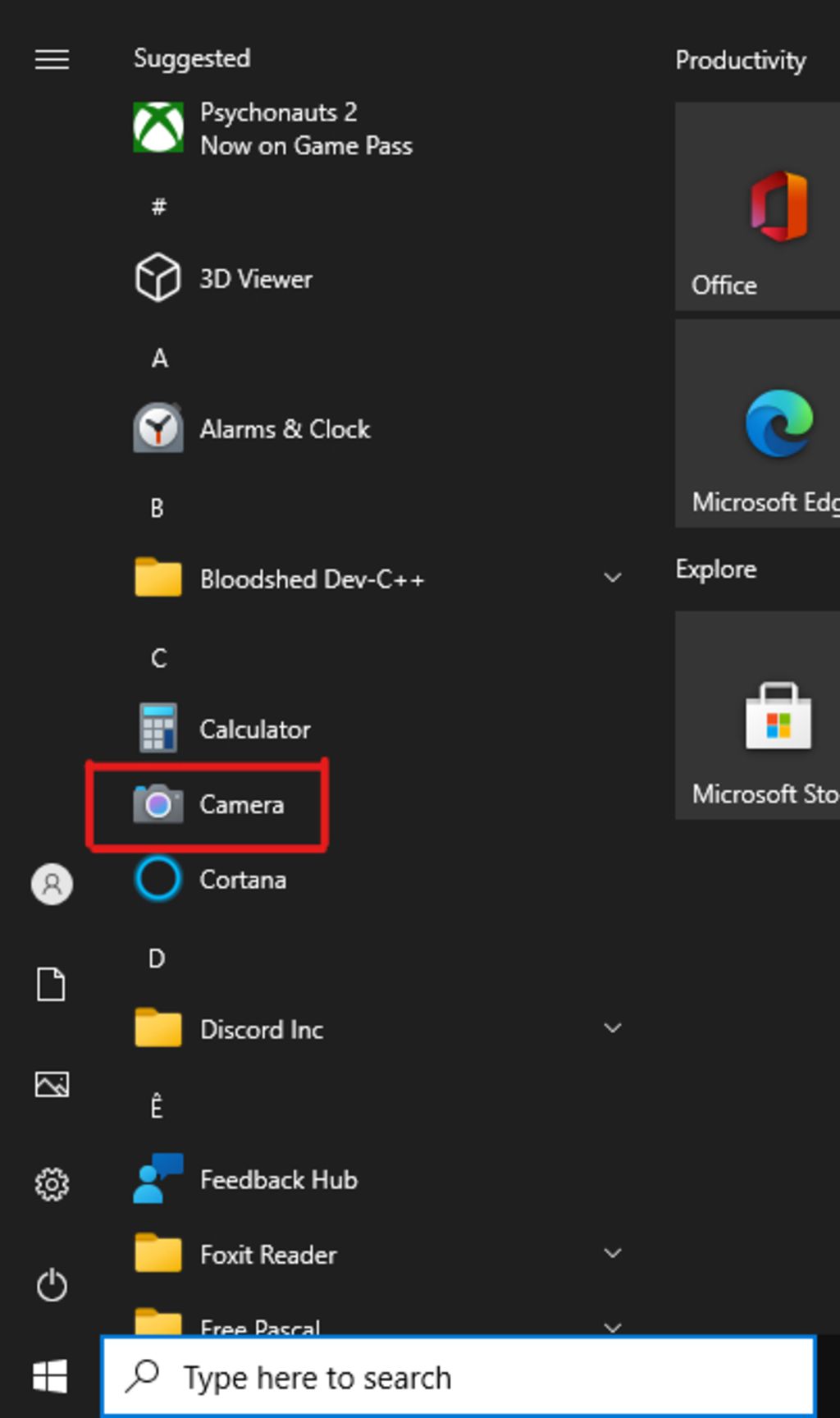Open the hamburger menu icon
Viewport: 840px width, 1418px height.
[x=52, y=59]
